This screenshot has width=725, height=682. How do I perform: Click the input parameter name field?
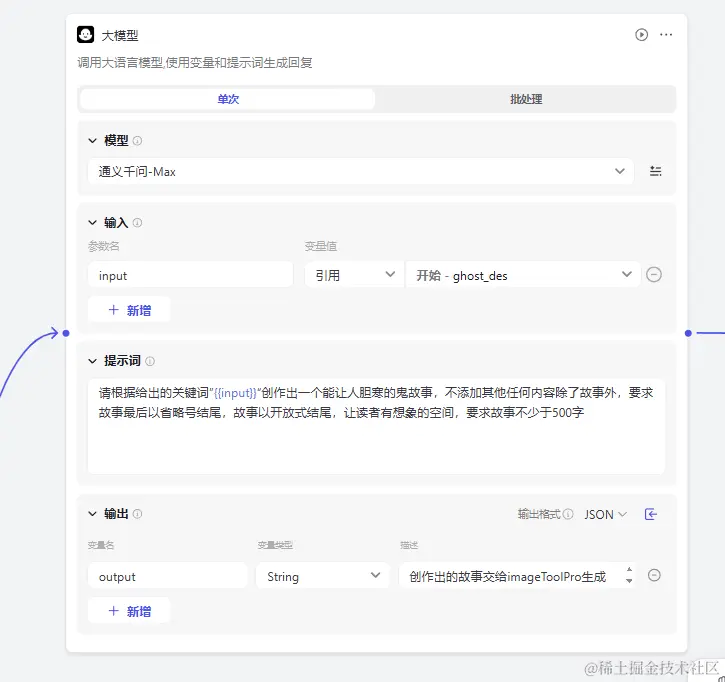pyautogui.click(x=190, y=275)
